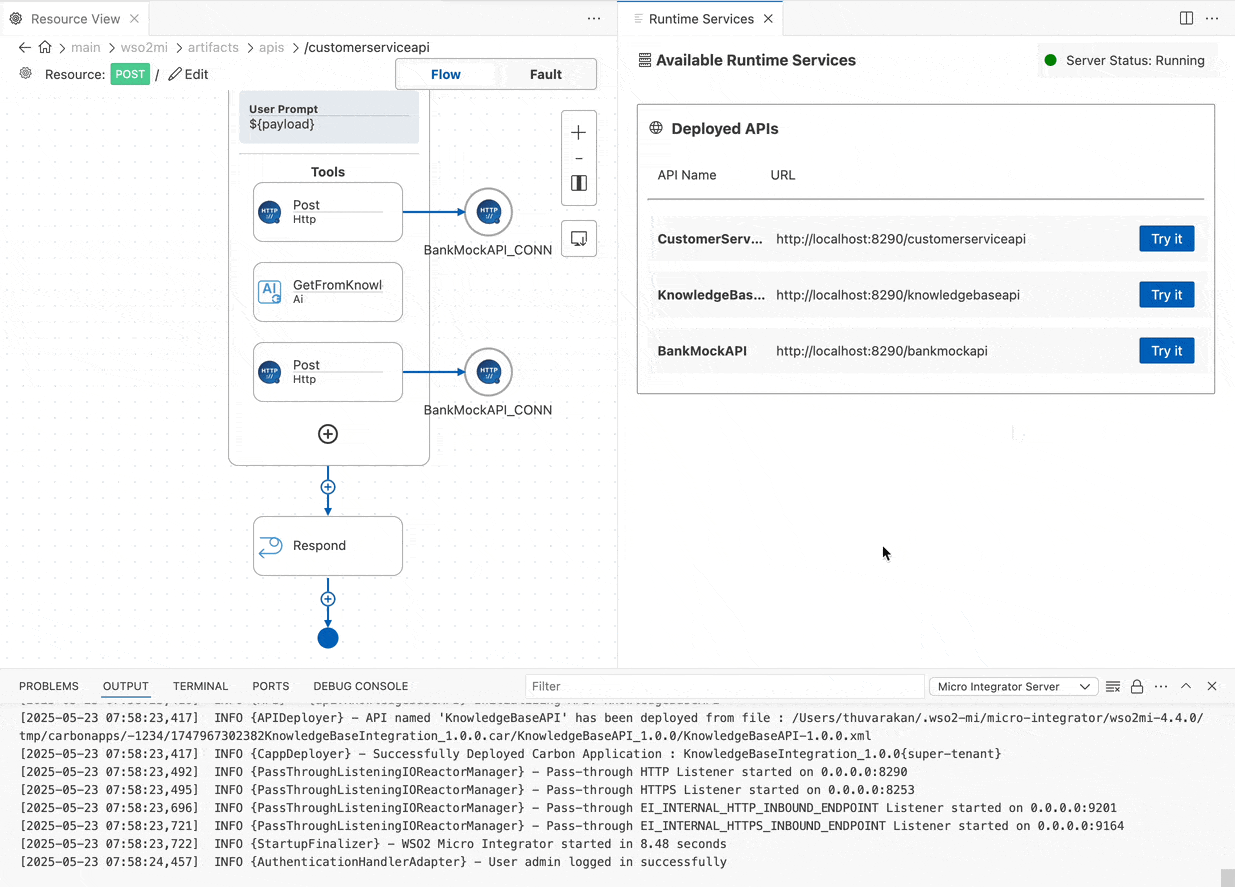Select 'wso2mi' breadcrumb segment
Screen dimensions: 1235x887
(x=144, y=47)
